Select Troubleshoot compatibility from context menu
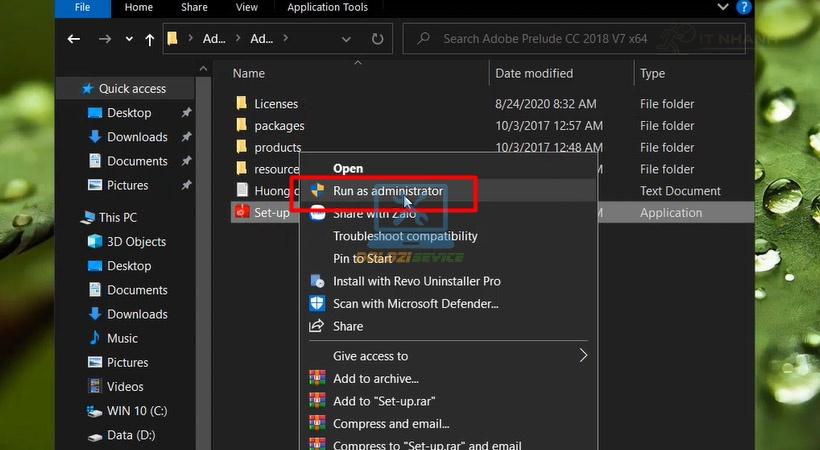Viewport: 820px width, 450px height. click(405, 236)
